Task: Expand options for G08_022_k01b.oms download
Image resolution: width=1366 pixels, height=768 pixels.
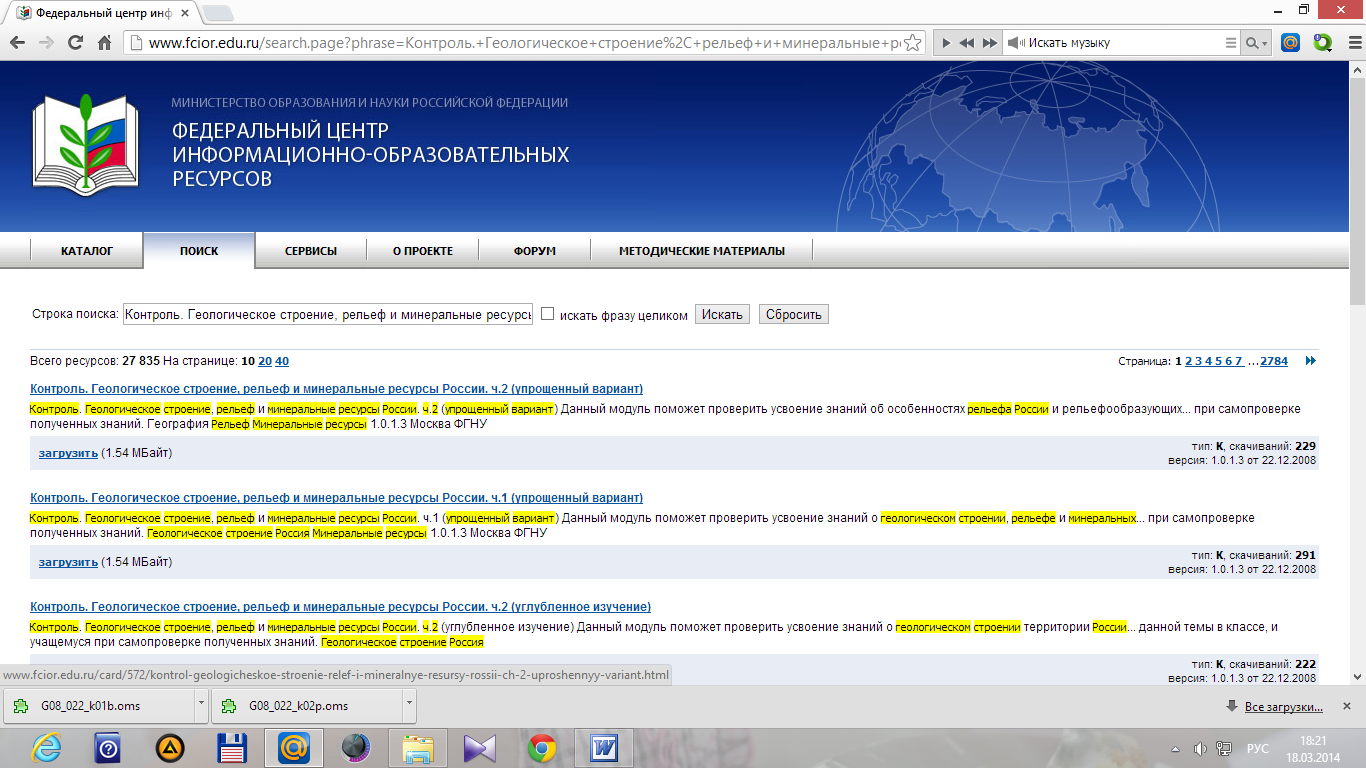Action: [x=201, y=705]
